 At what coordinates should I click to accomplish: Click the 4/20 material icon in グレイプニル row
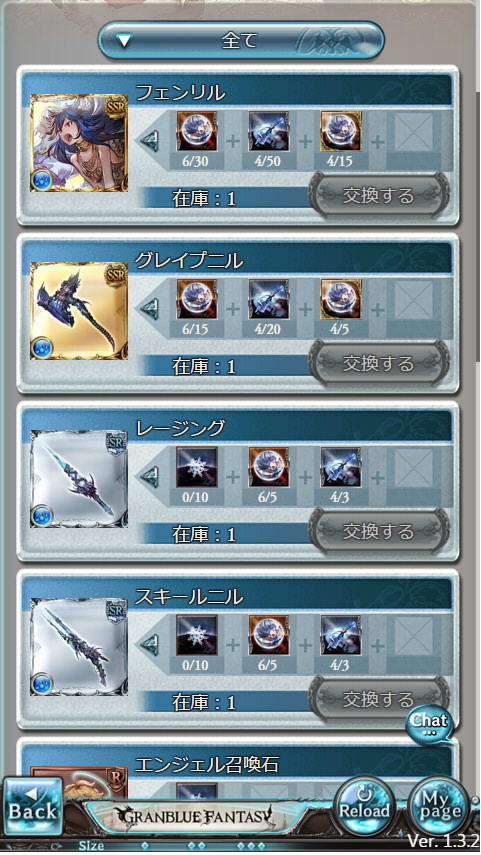coord(269,299)
